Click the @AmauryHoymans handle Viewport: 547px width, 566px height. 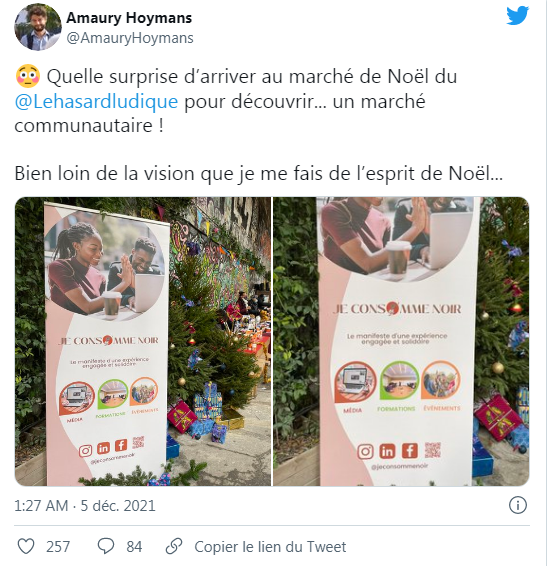pyautogui.click(x=130, y=38)
